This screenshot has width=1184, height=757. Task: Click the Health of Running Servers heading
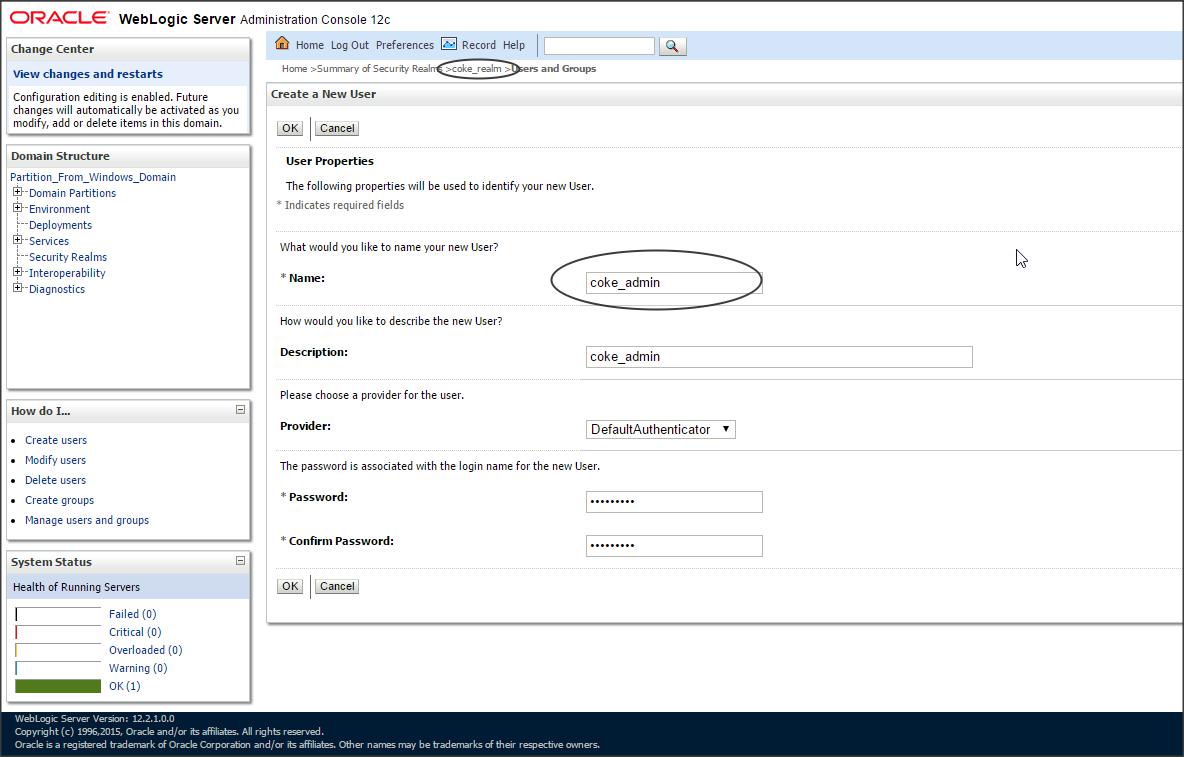pos(76,587)
